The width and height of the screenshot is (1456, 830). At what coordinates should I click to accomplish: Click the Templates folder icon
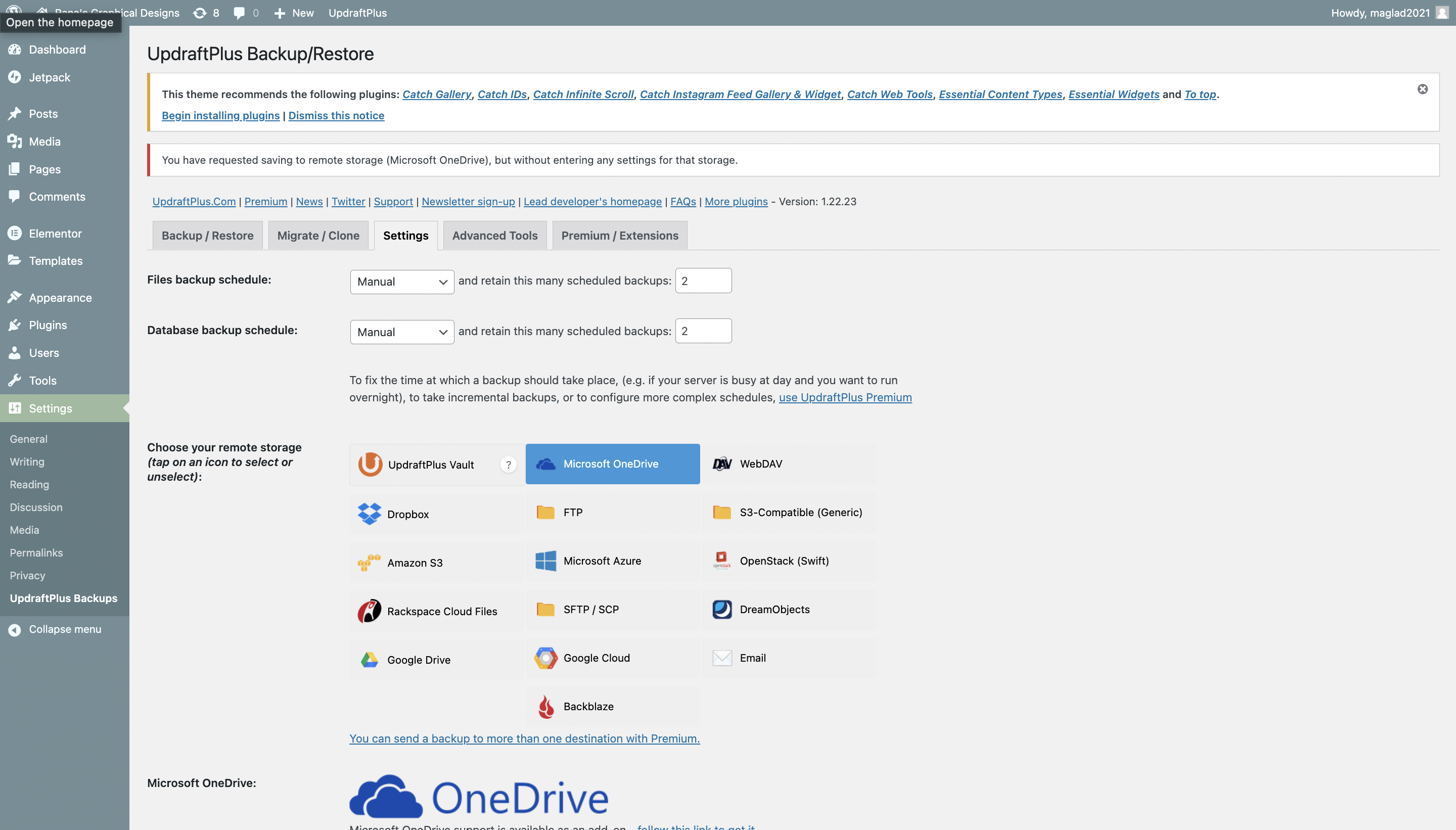15,260
